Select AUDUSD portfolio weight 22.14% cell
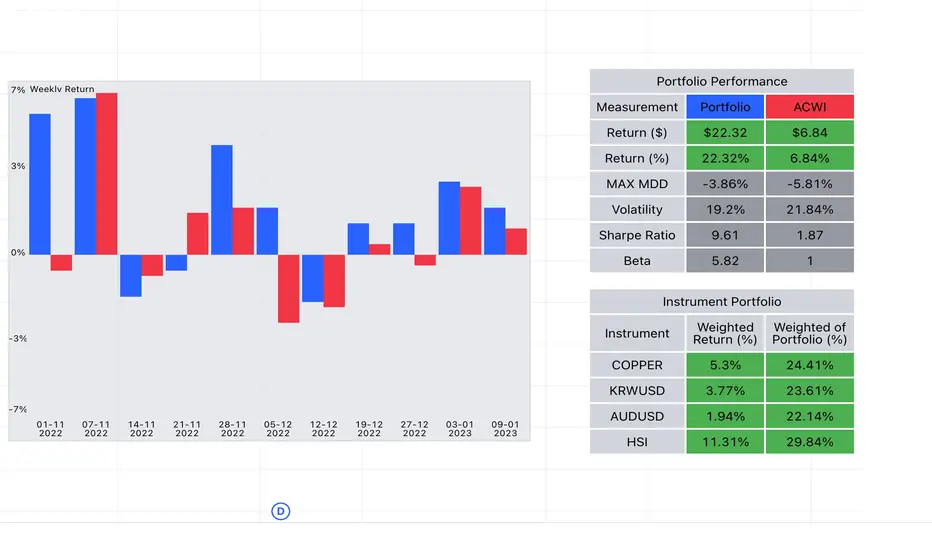The height and width of the screenshot is (550, 932). click(810, 416)
